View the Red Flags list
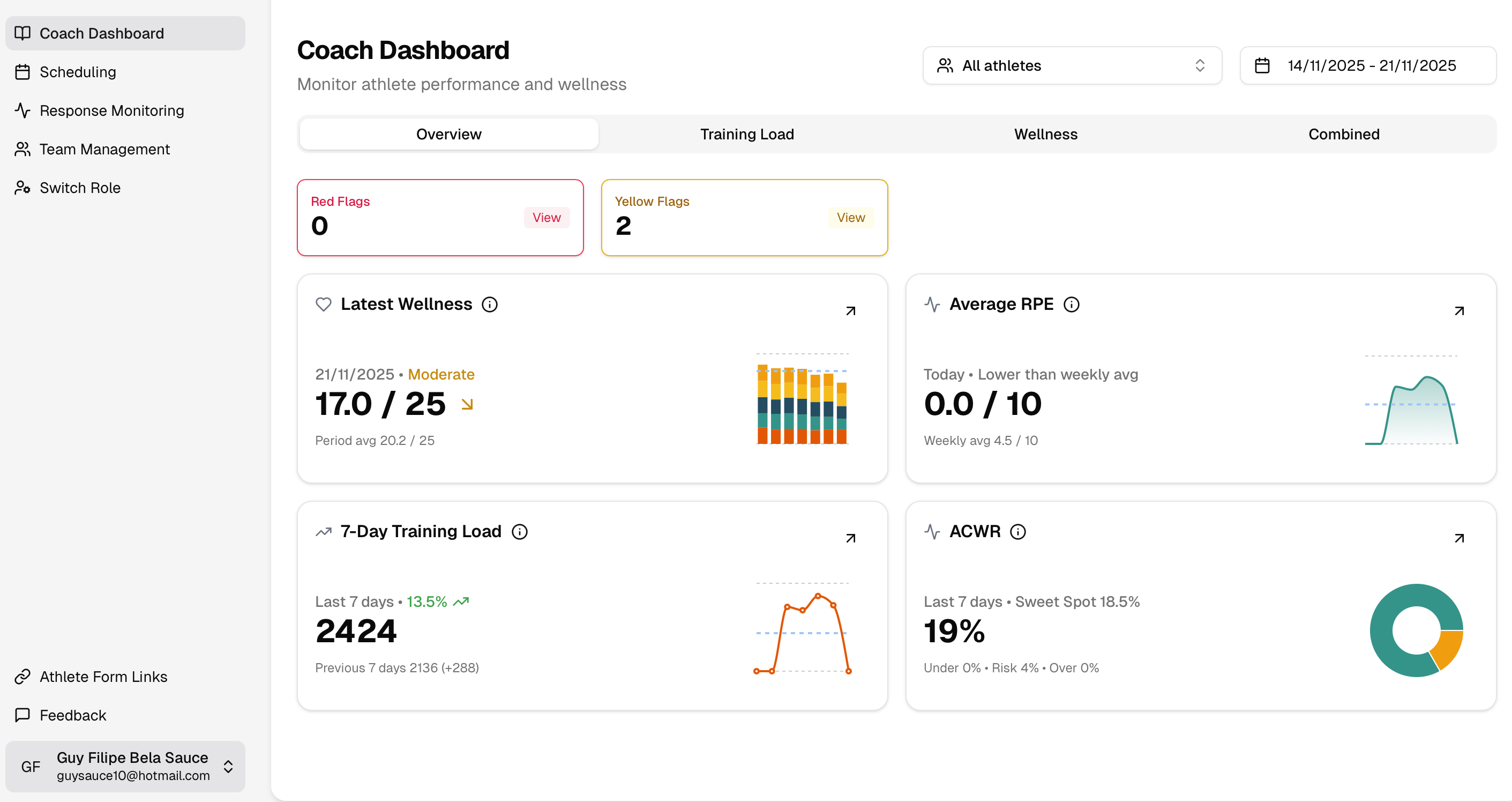Viewport: 1512px width, 802px height. pos(546,217)
